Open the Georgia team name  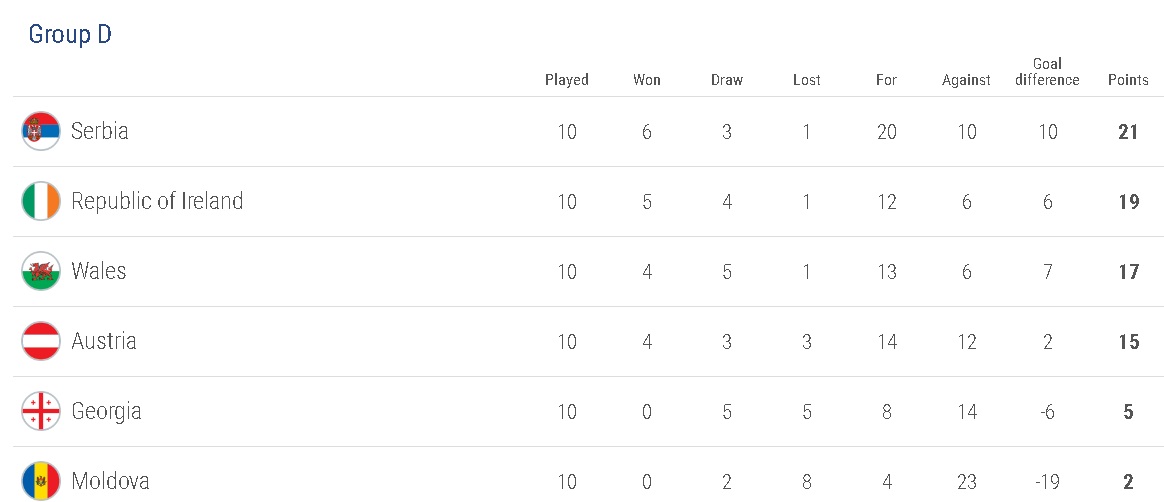(106, 411)
